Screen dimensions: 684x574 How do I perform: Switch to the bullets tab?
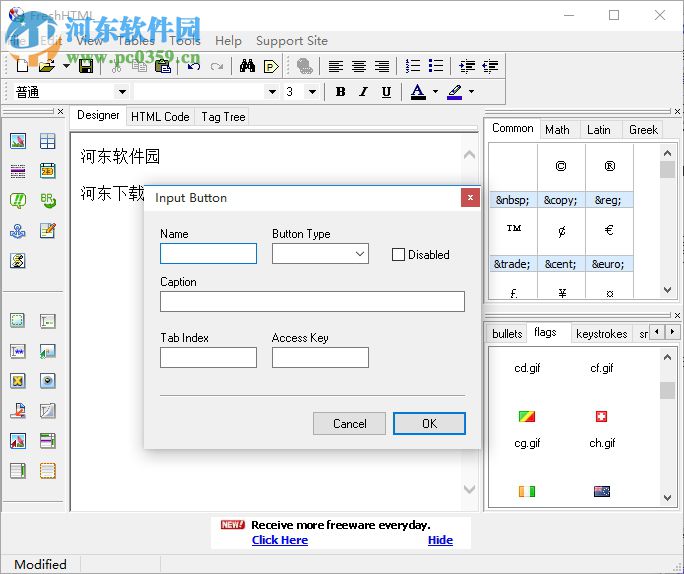coord(507,334)
